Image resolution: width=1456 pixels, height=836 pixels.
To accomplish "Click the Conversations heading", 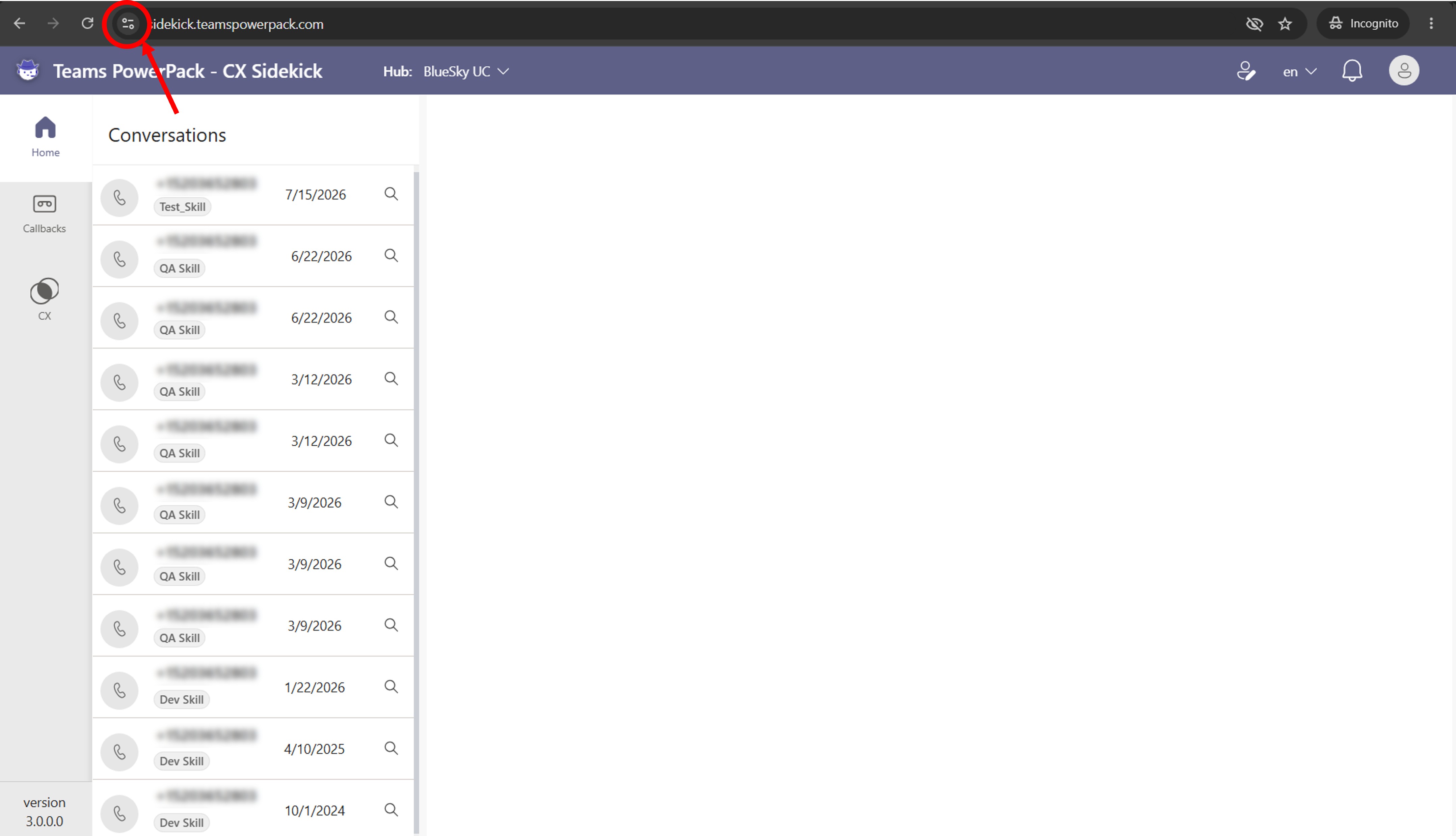I will [167, 135].
